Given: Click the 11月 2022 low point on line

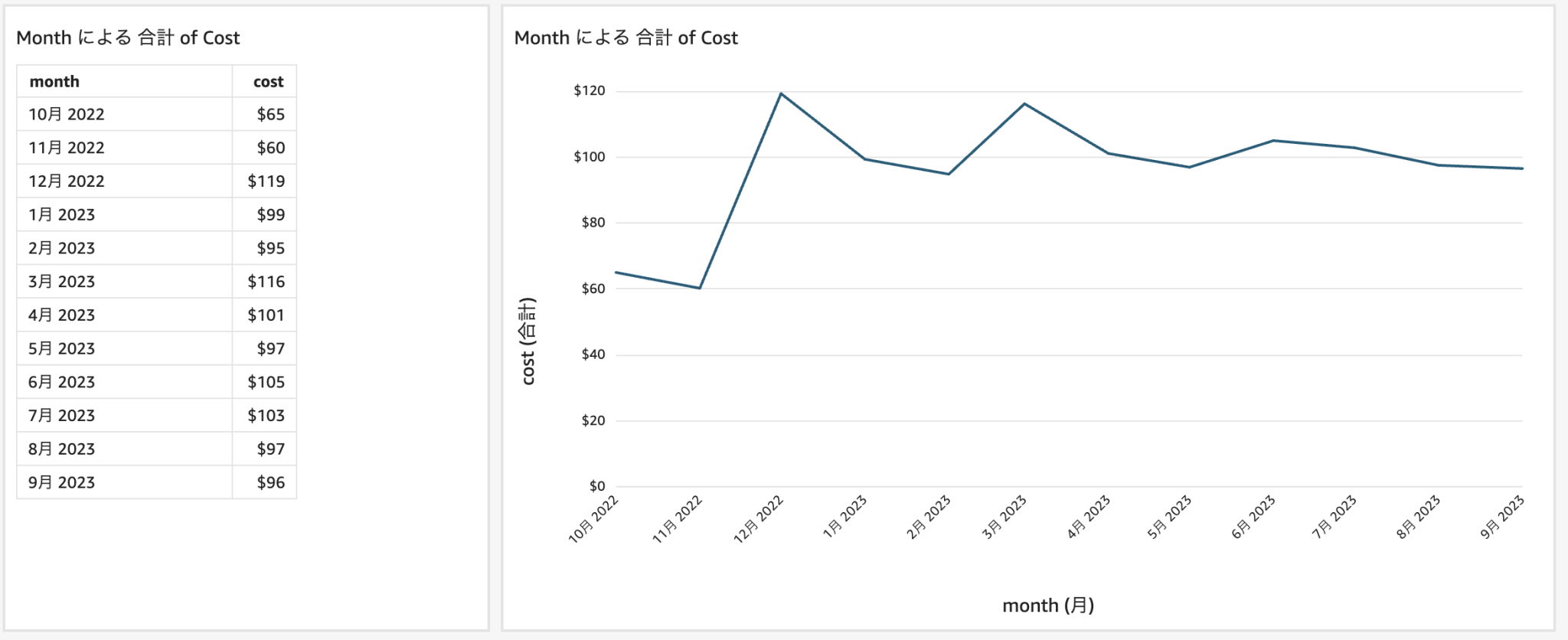Looking at the screenshot, I should (x=700, y=288).
